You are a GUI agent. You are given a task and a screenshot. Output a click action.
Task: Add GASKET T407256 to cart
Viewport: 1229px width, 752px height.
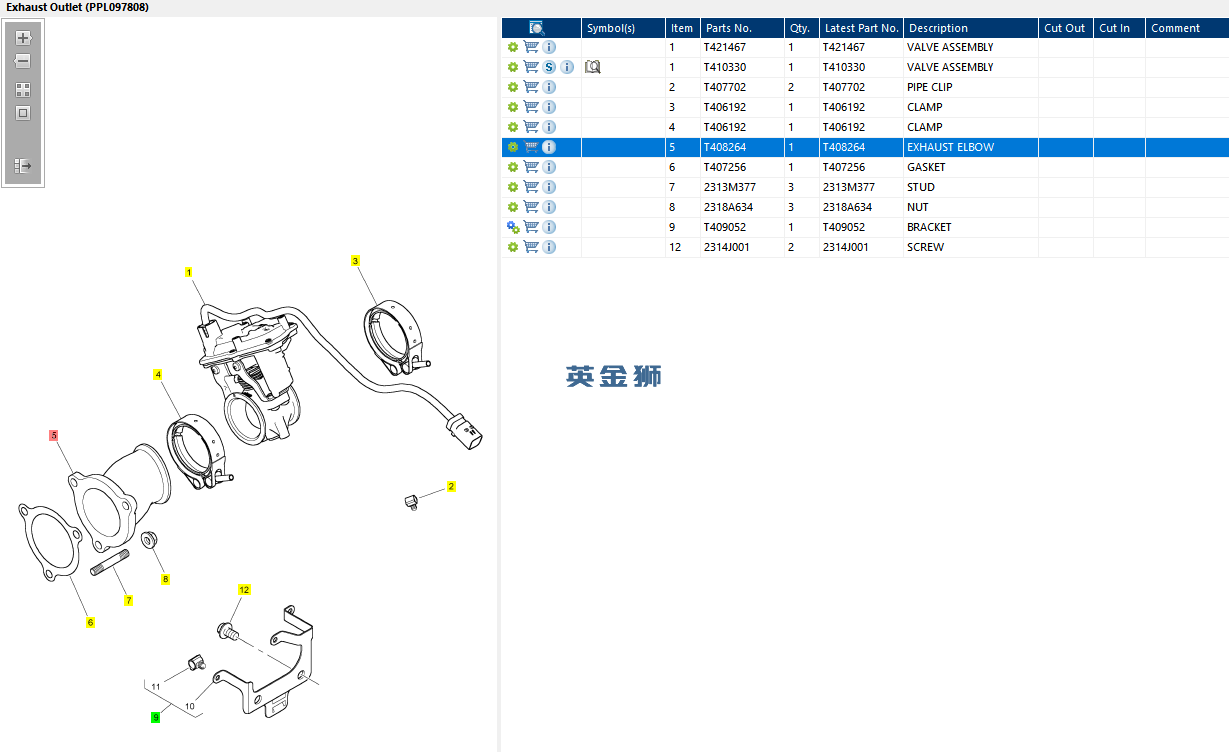click(x=531, y=167)
